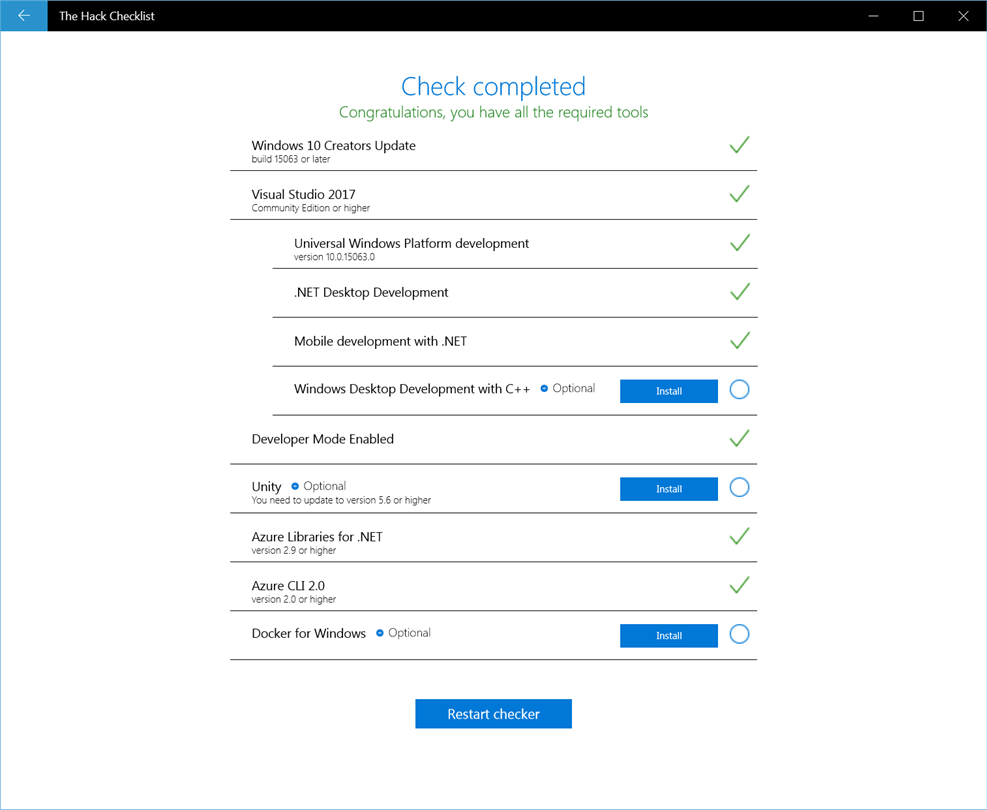The height and width of the screenshot is (810, 987).
Task: Select 'Docker for Windows' label
Action: pyautogui.click(x=308, y=634)
